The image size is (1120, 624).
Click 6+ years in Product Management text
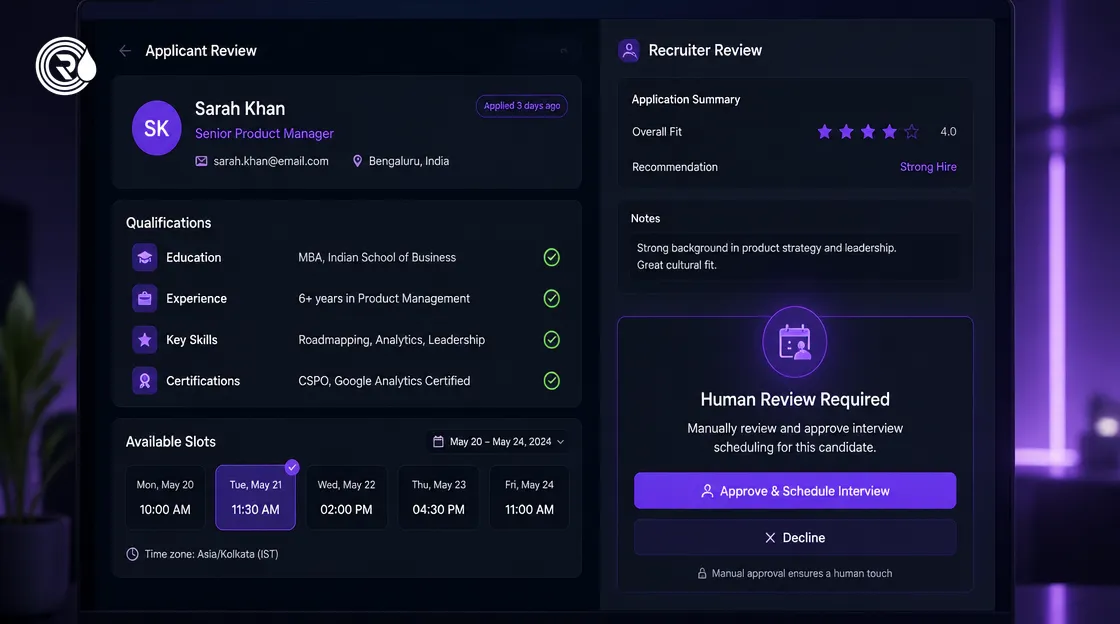click(384, 298)
